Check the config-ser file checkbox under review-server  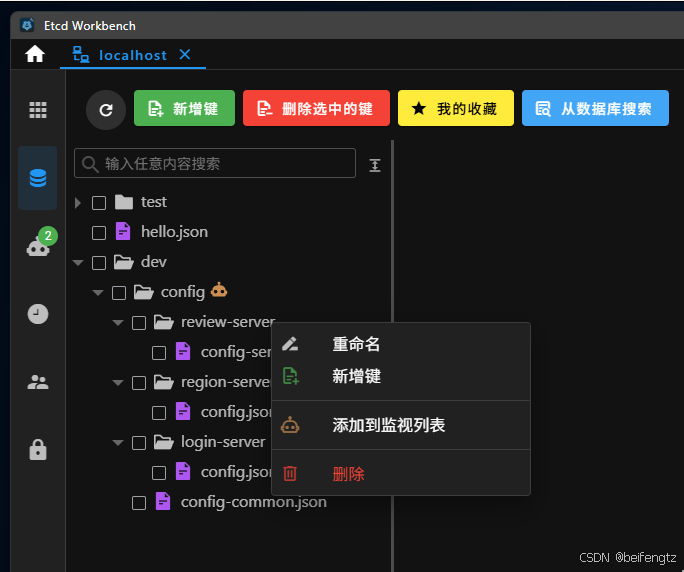[x=159, y=353]
